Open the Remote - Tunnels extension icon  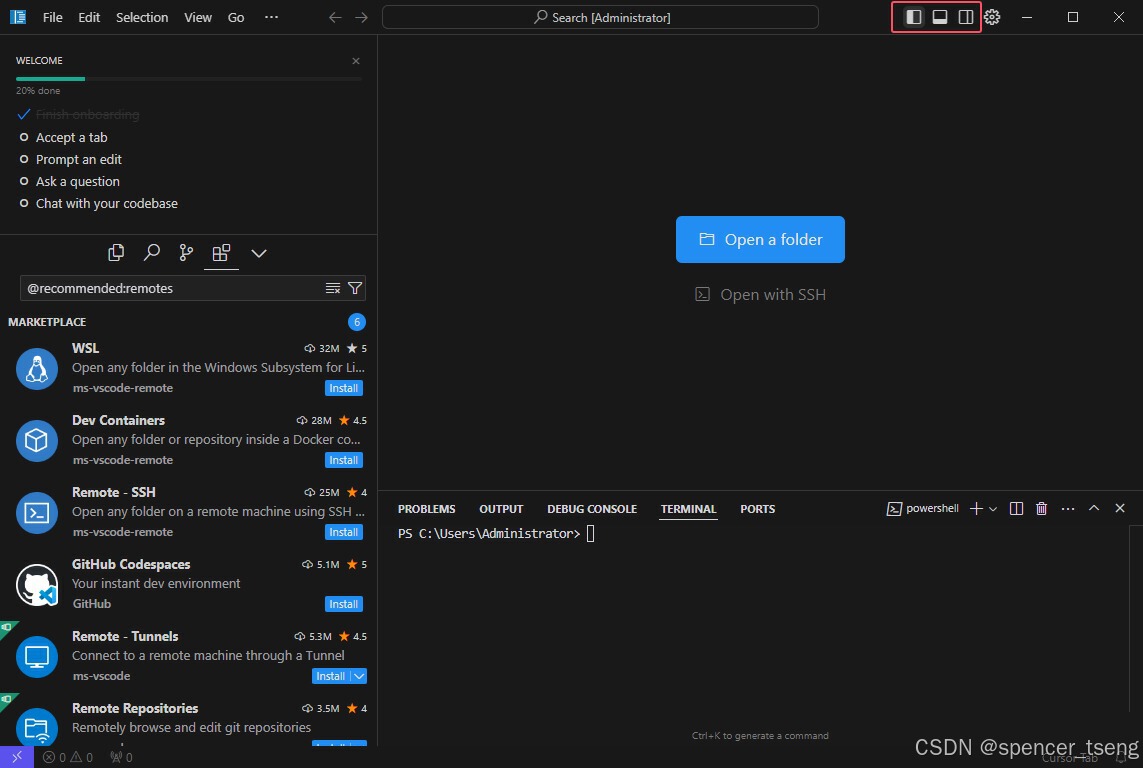[x=36, y=657]
